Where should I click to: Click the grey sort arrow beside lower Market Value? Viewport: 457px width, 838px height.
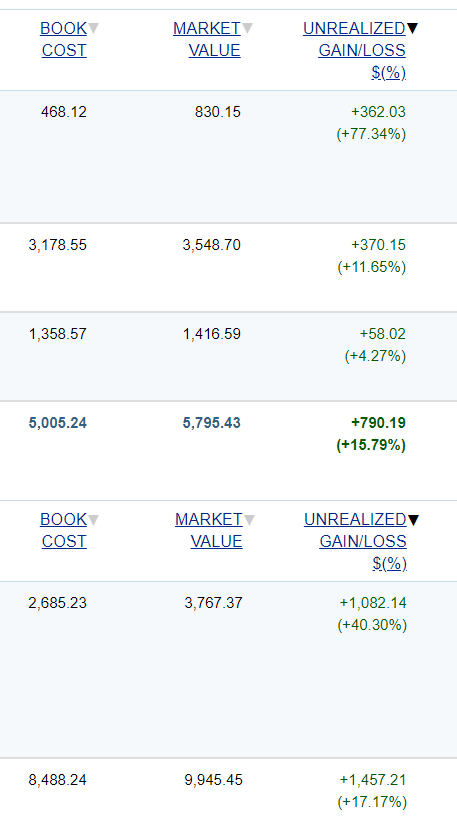pyautogui.click(x=249, y=519)
